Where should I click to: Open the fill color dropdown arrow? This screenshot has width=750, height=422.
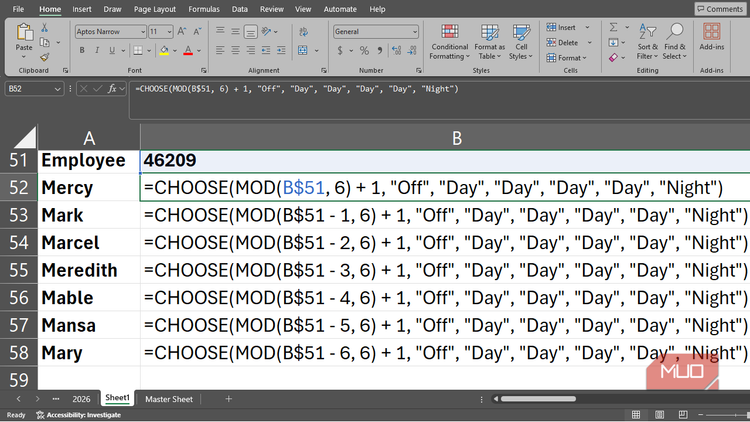click(175, 51)
